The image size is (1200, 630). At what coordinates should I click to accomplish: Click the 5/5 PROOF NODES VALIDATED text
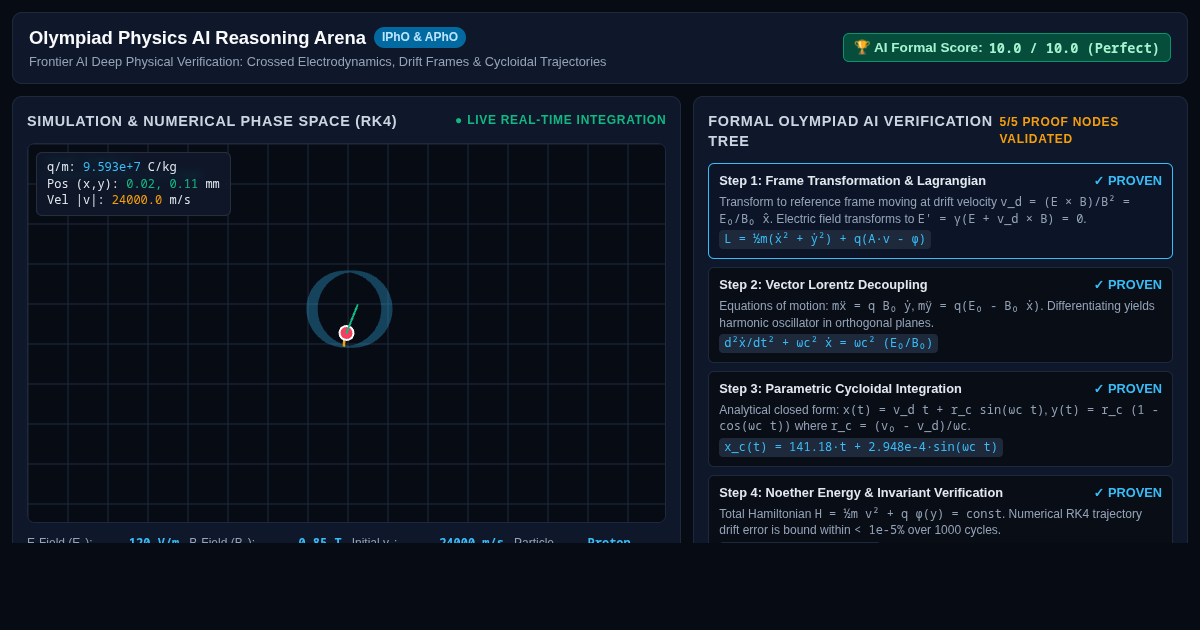point(1059,131)
